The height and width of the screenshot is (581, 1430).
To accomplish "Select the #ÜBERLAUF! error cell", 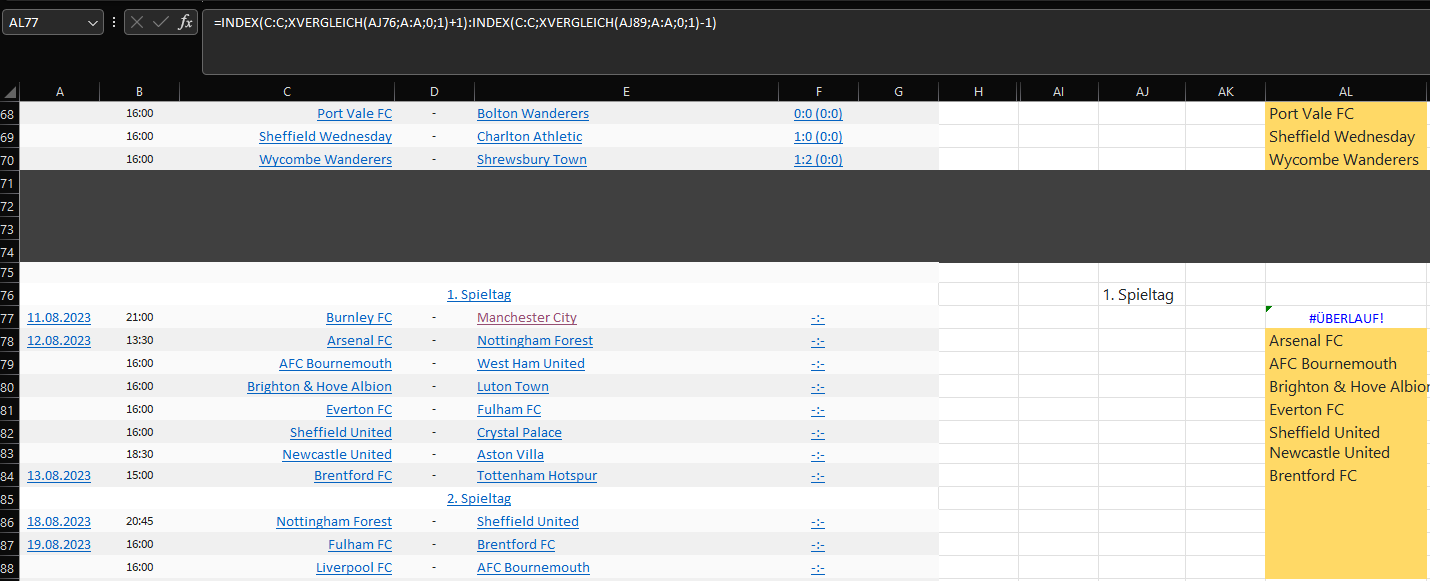I will point(1345,318).
